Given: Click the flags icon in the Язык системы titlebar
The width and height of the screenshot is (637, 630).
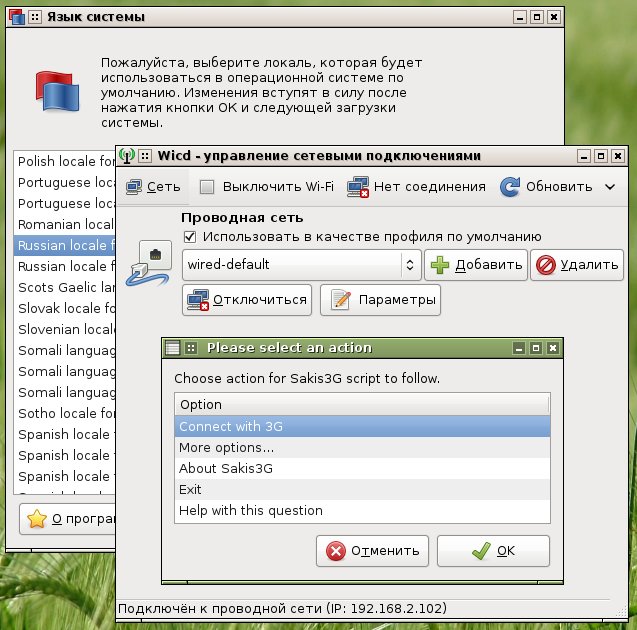Looking at the screenshot, I should (x=17, y=17).
